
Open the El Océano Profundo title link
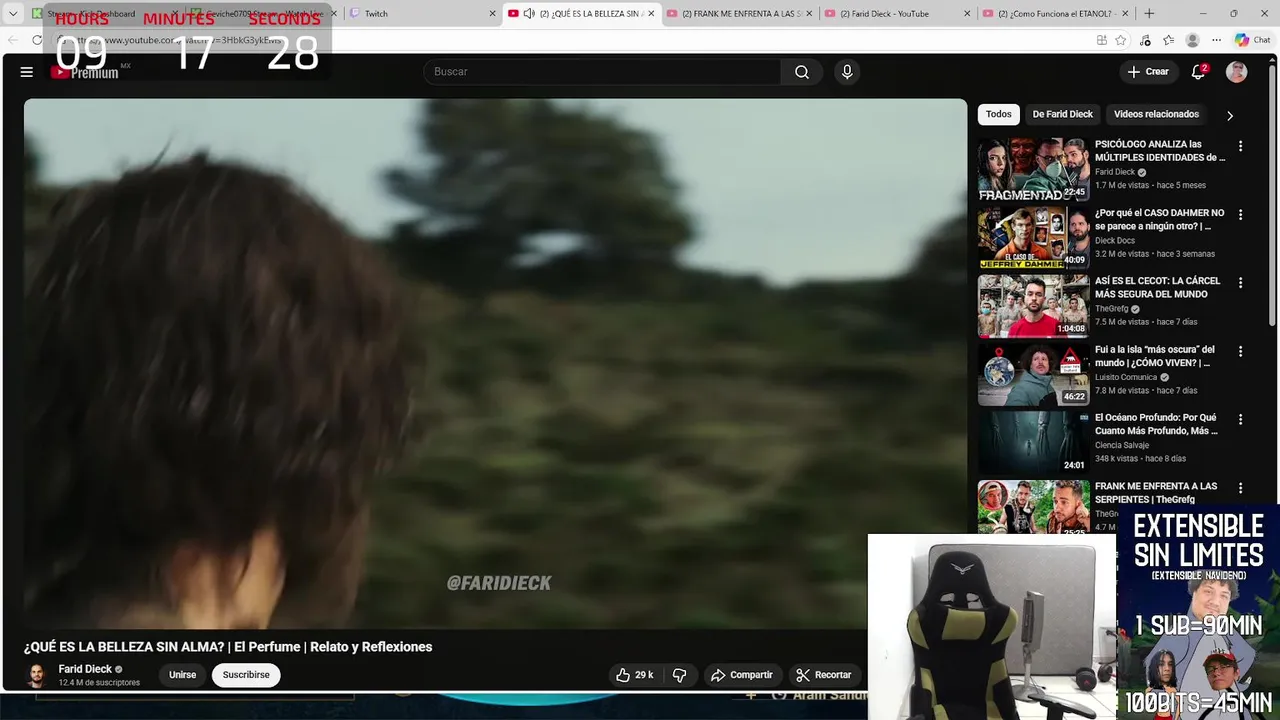click(1156, 424)
